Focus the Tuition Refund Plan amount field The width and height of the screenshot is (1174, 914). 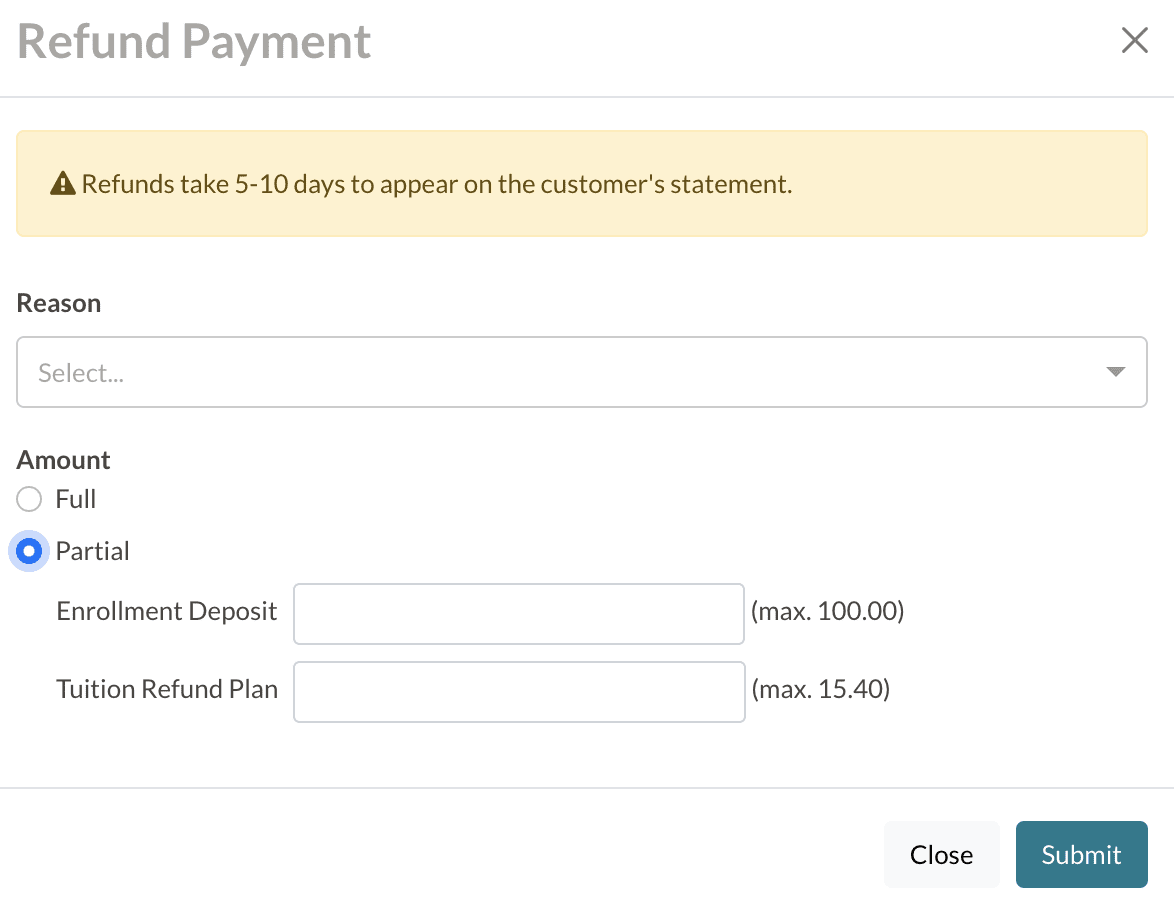click(x=518, y=691)
